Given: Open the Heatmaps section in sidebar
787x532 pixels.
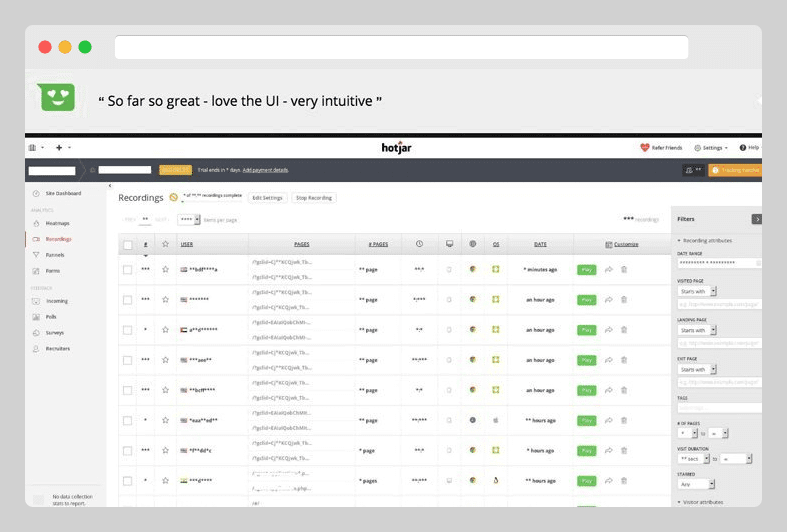Looking at the screenshot, I should coord(57,223).
